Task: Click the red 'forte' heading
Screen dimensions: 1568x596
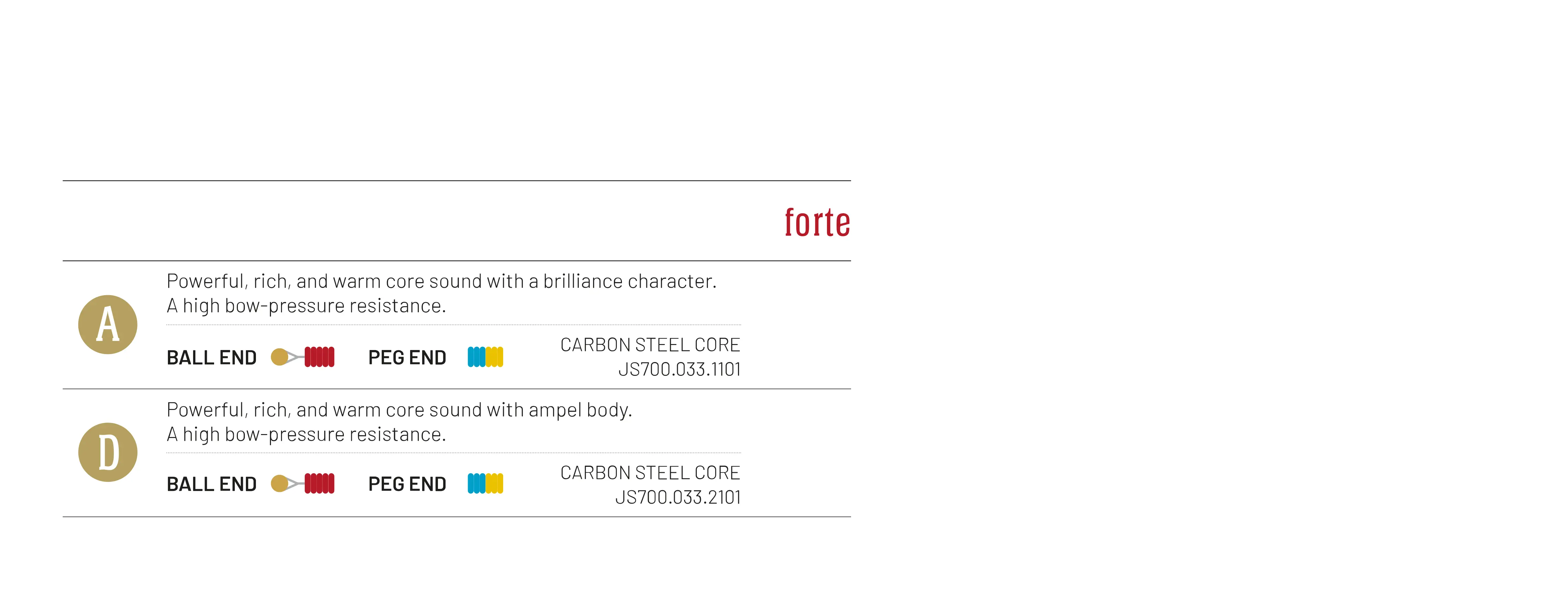Action: tap(817, 223)
